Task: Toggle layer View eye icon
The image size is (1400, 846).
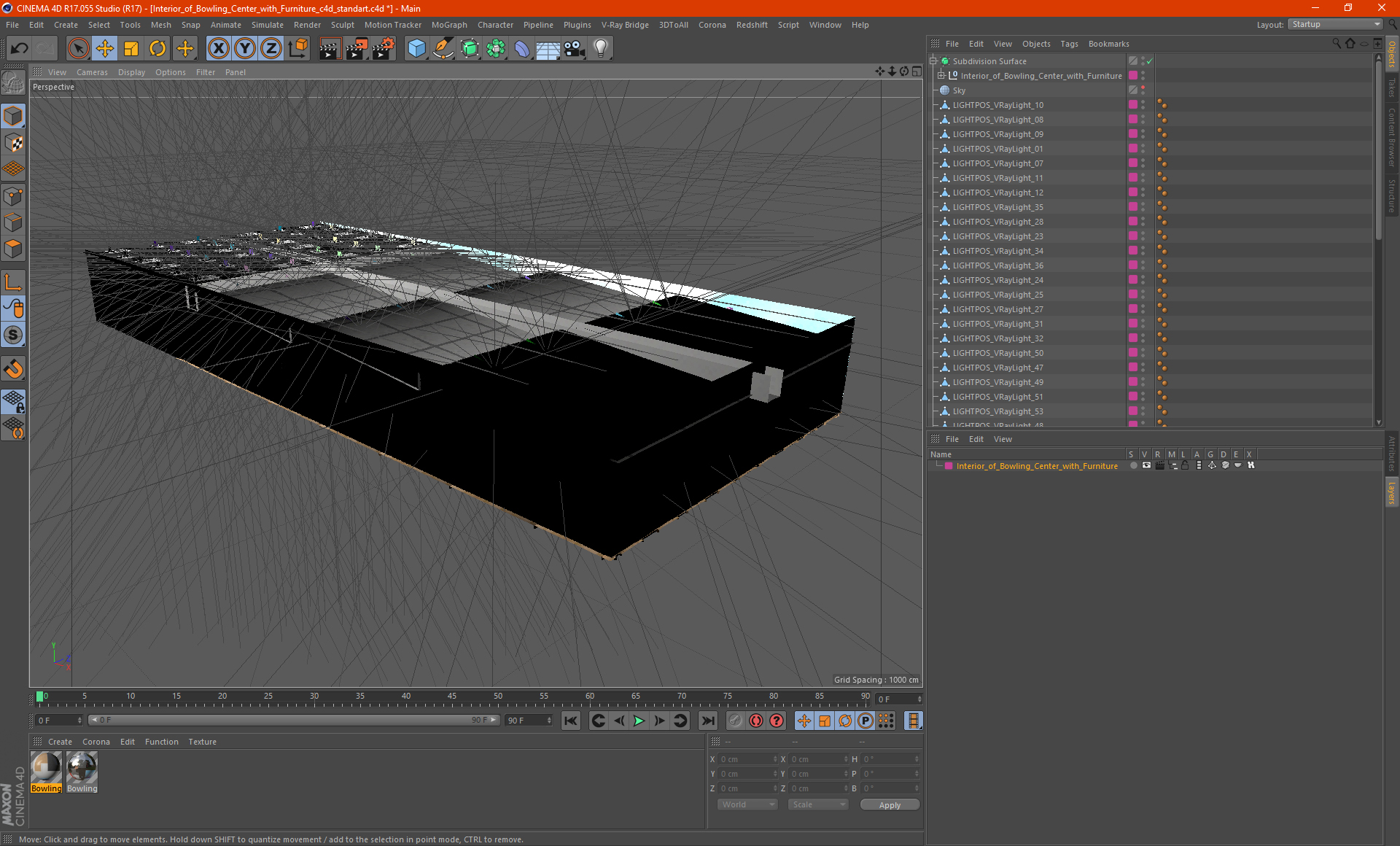Action: pyautogui.click(x=1146, y=465)
